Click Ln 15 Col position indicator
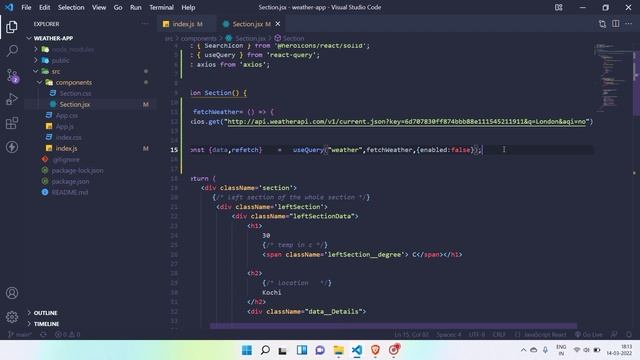Image resolution: width=640 pixels, height=360 pixels. pos(411,334)
